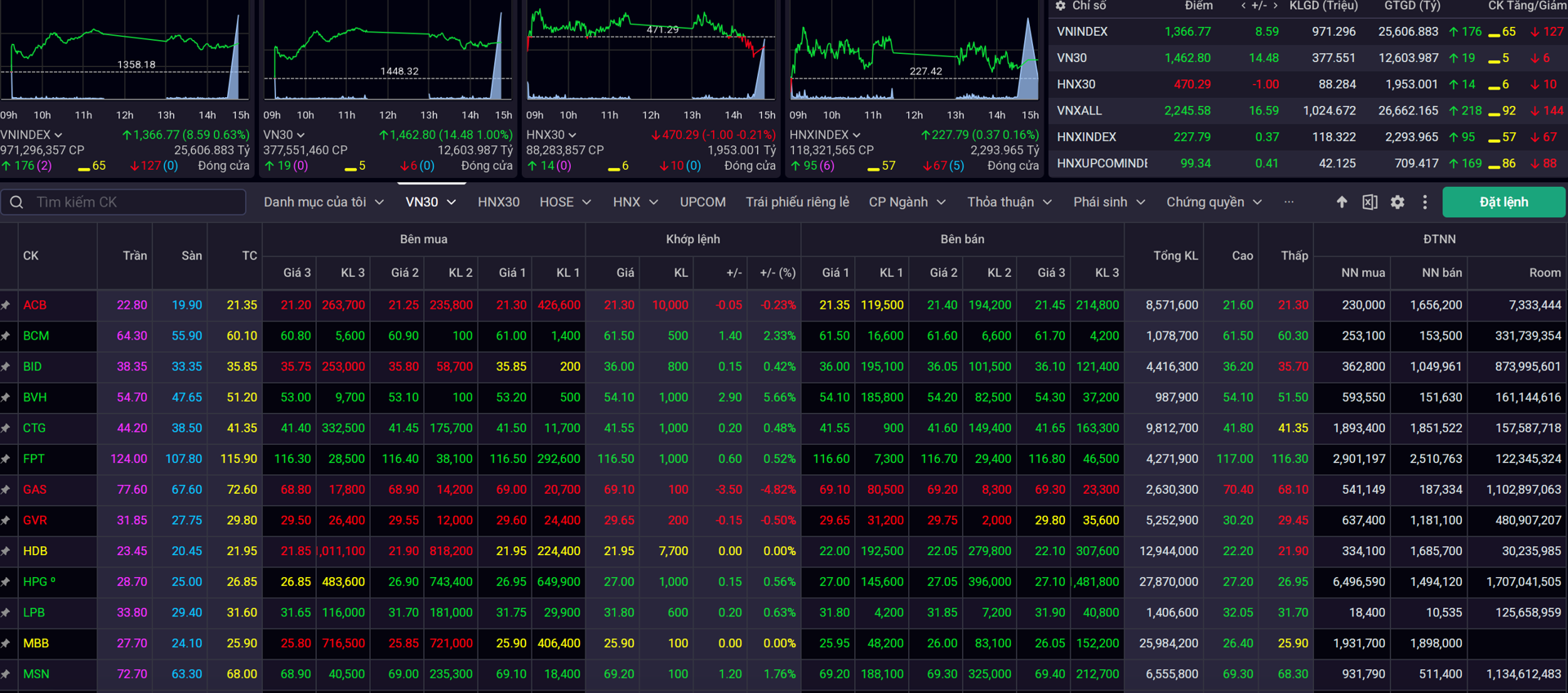Sort by Tổng KL column header
The height and width of the screenshot is (693, 1568).
click(1175, 255)
